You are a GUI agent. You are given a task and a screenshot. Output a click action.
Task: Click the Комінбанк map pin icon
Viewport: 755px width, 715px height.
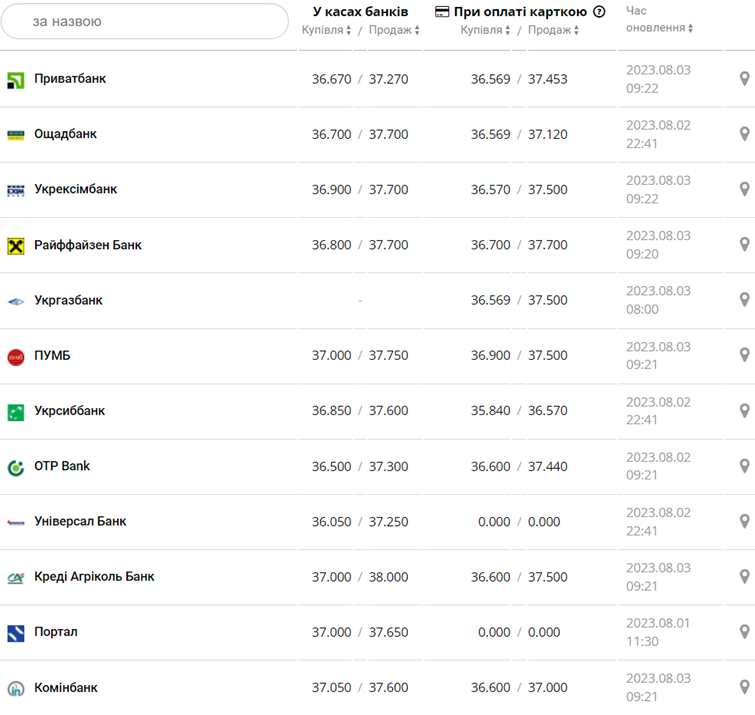click(x=744, y=687)
